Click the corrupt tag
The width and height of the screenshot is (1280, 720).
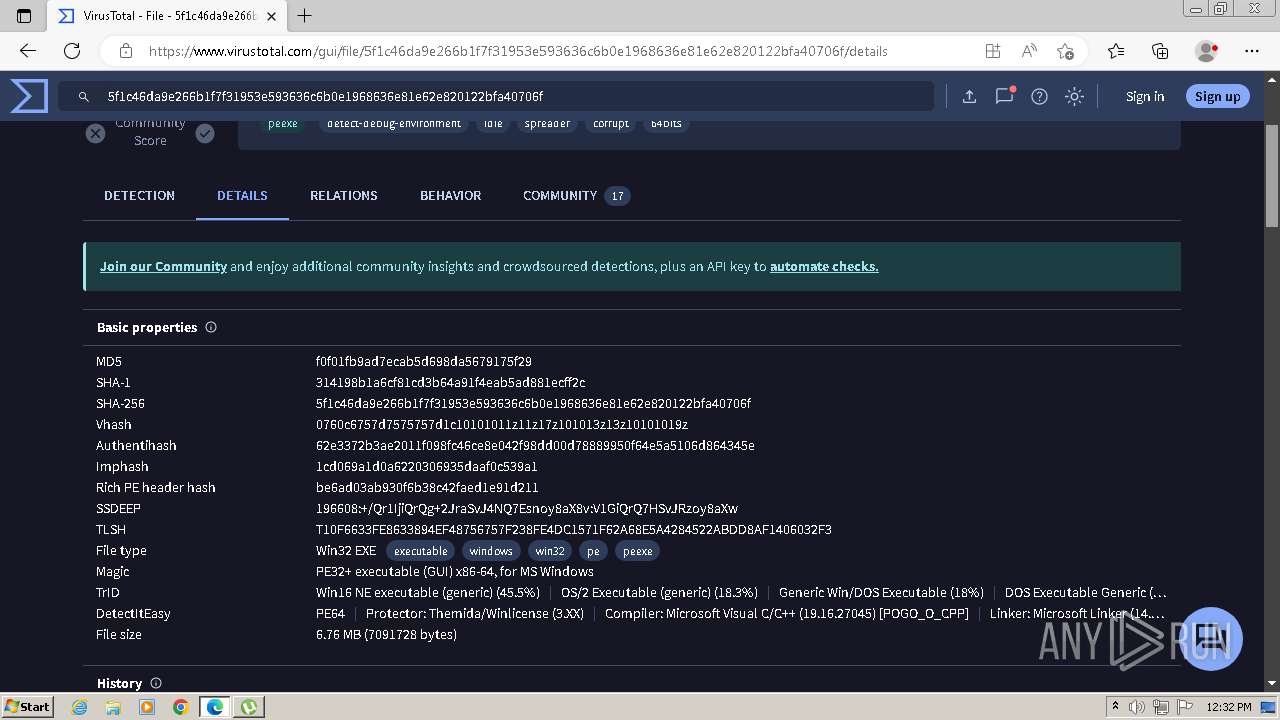(x=610, y=124)
